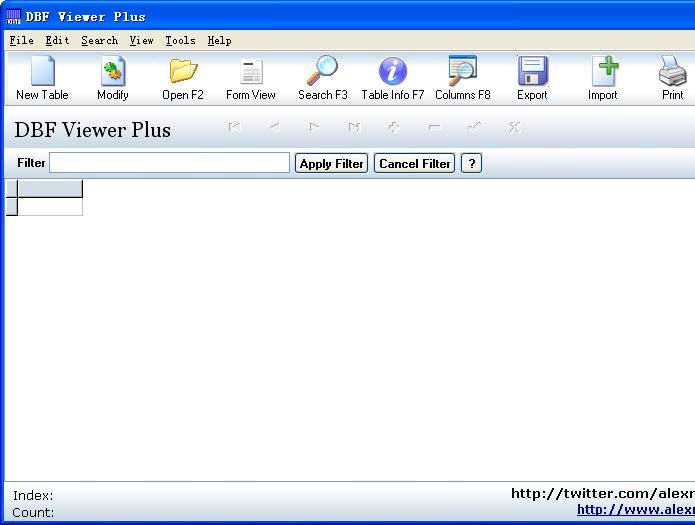Open the Columns F8 tool
The image size is (695, 525).
tap(463, 78)
